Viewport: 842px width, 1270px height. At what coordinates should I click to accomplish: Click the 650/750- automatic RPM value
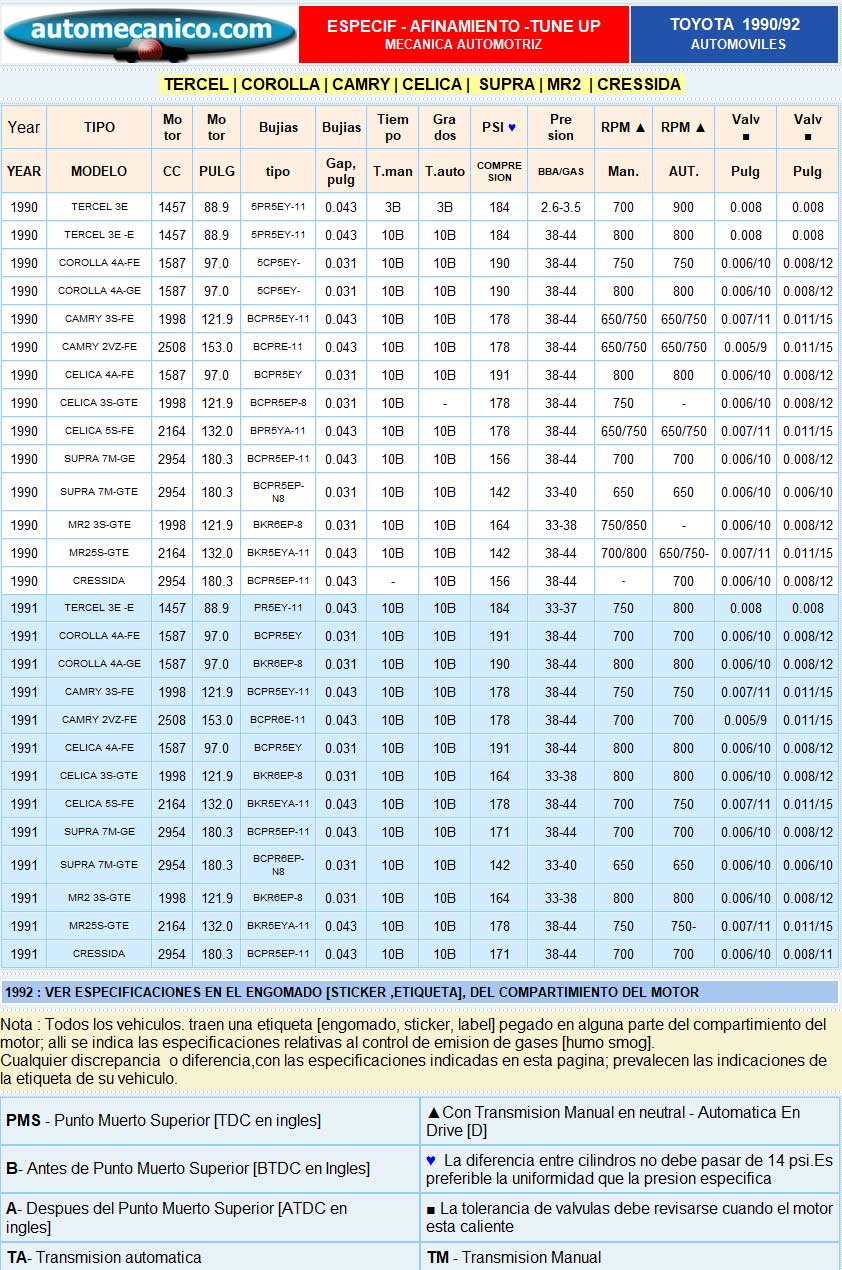[683, 553]
